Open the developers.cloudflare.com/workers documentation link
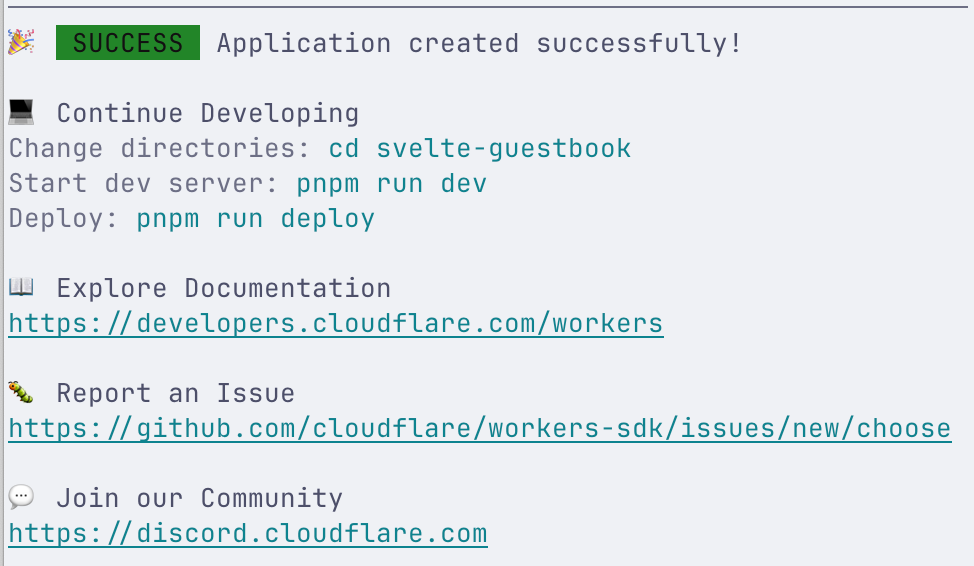974x566 pixels. tap(336, 324)
